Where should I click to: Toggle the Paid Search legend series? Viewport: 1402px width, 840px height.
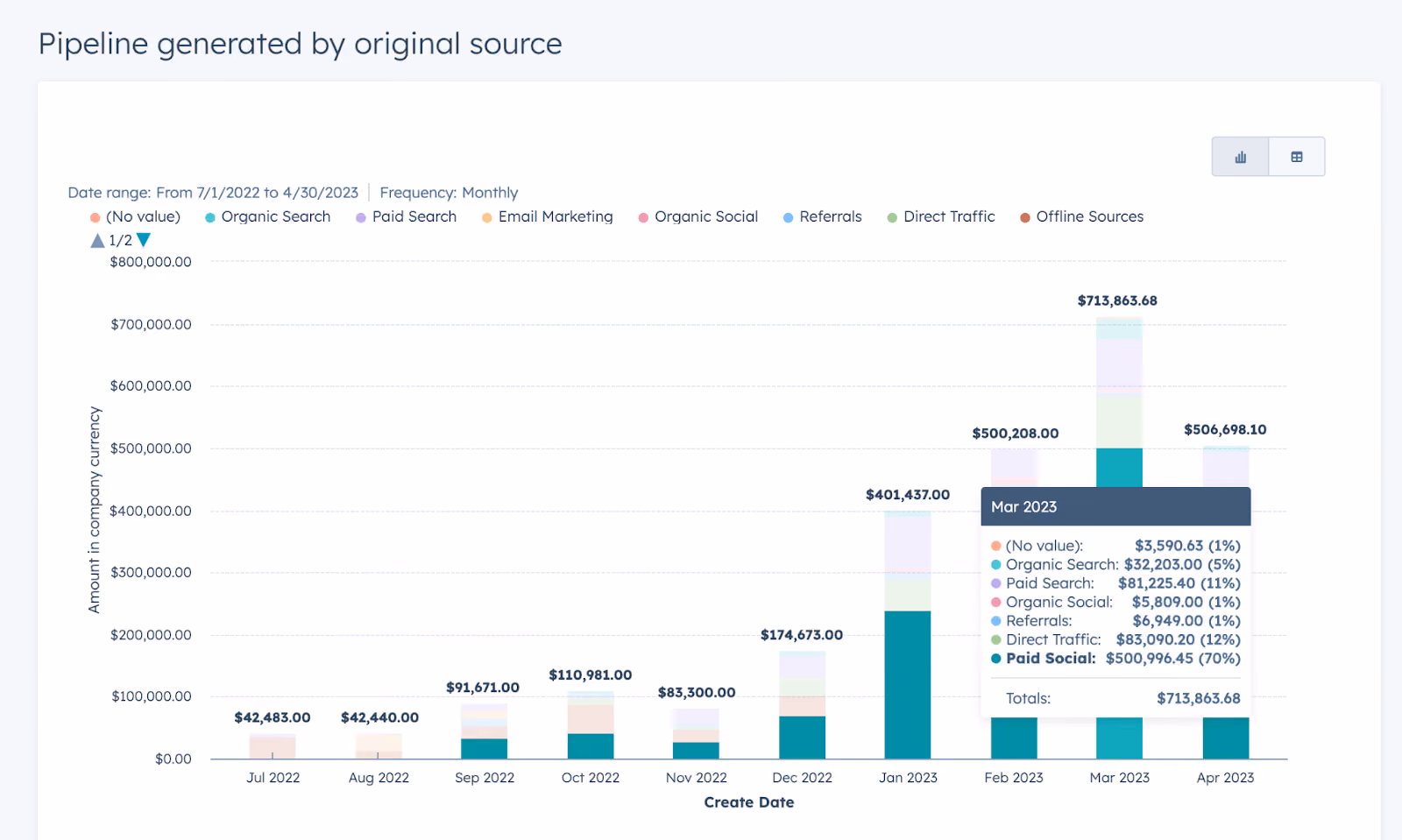[x=407, y=217]
